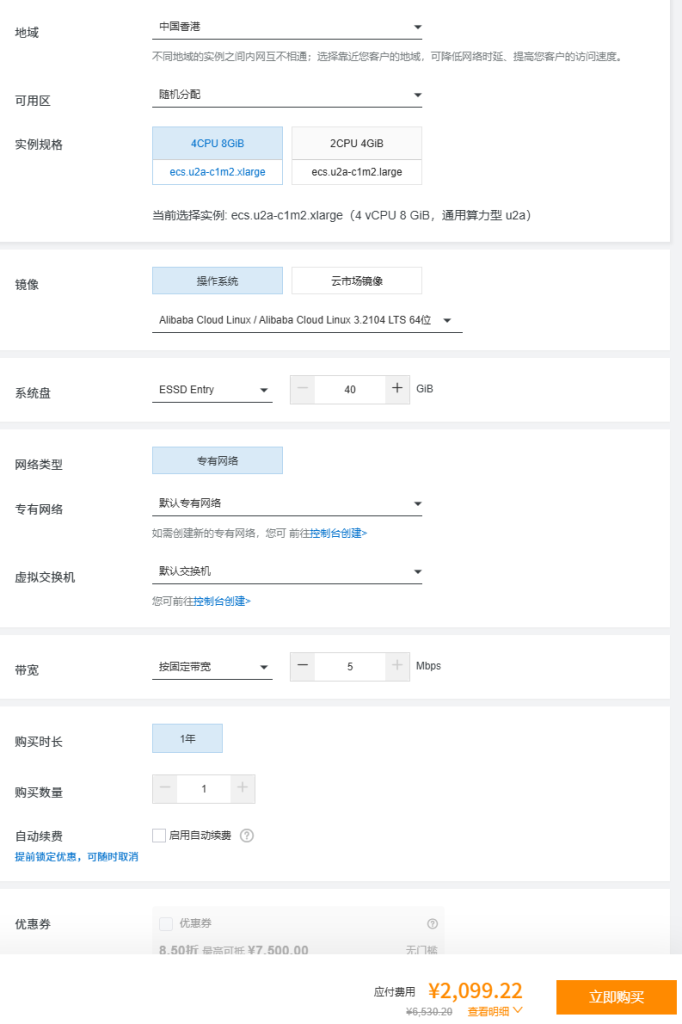Open the coupon help question icon

pos(432,923)
